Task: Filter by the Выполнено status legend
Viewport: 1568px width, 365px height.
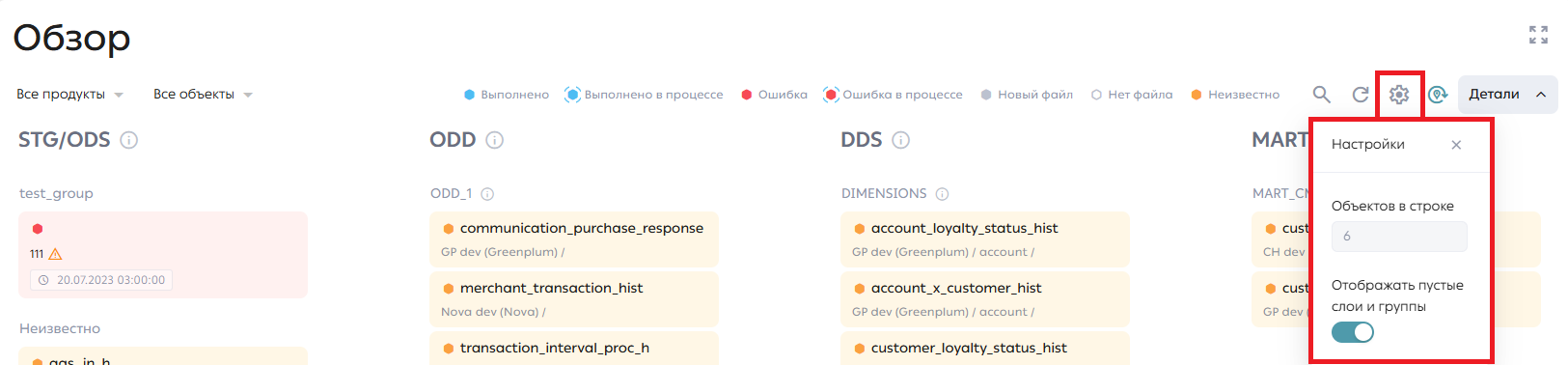Action: pyautogui.click(x=507, y=95)
